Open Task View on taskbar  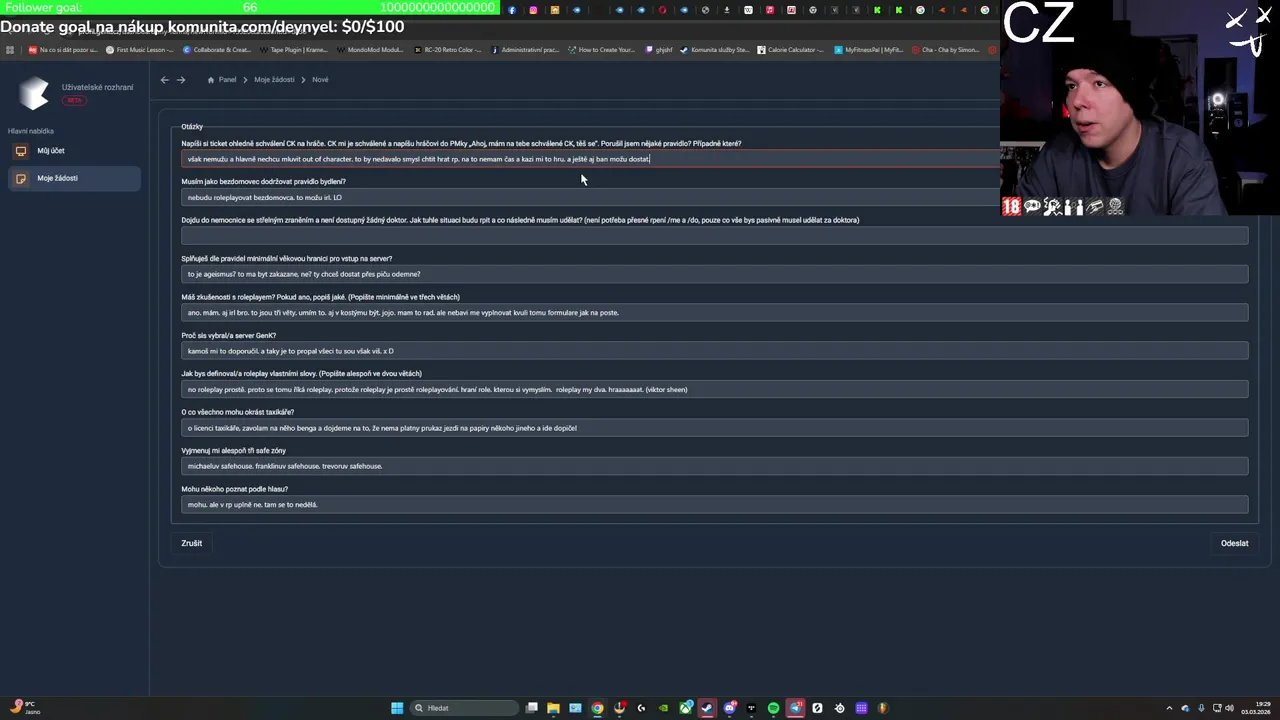tap(531, 708)
